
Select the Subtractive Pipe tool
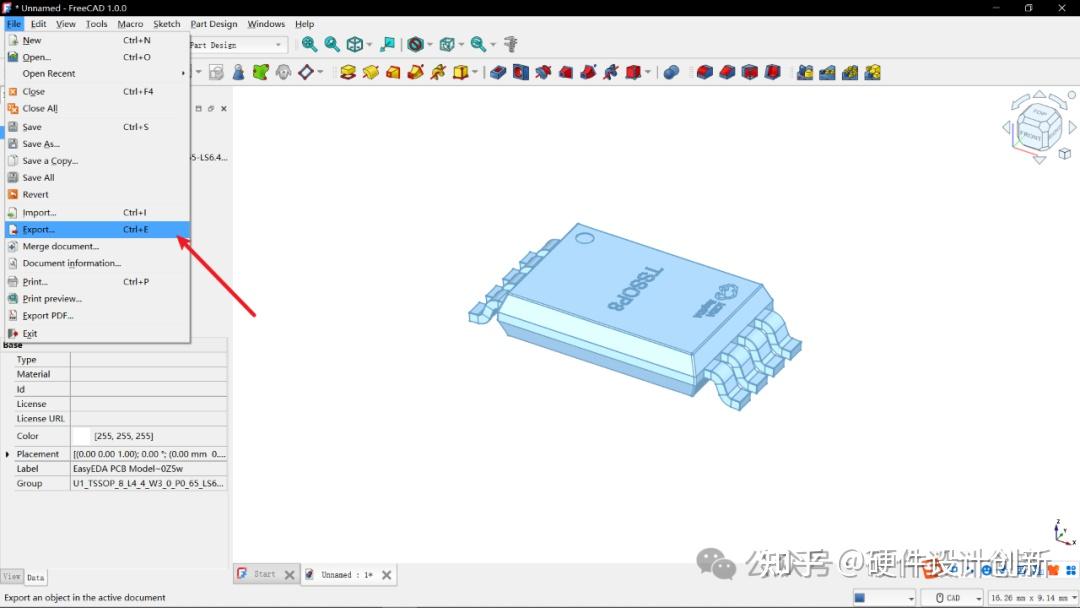pyautogui.click(x=588, y=72)
